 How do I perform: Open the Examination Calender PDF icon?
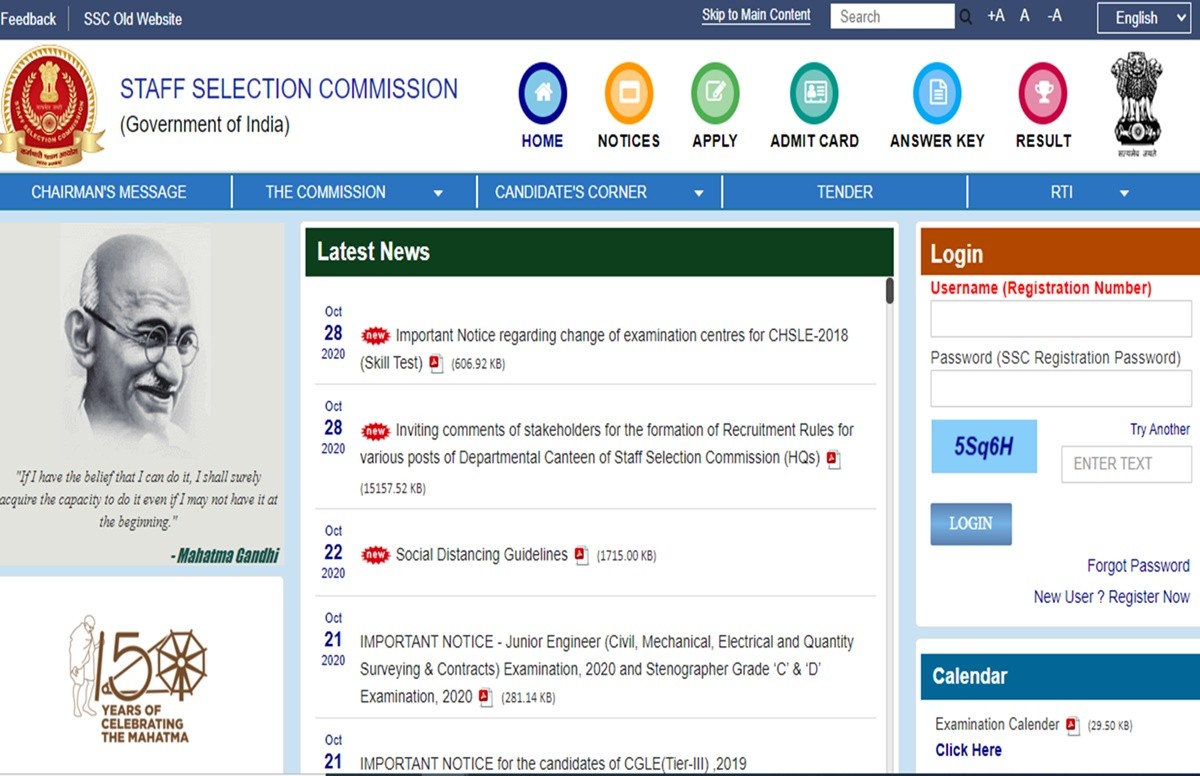[x=1073, y=725]
